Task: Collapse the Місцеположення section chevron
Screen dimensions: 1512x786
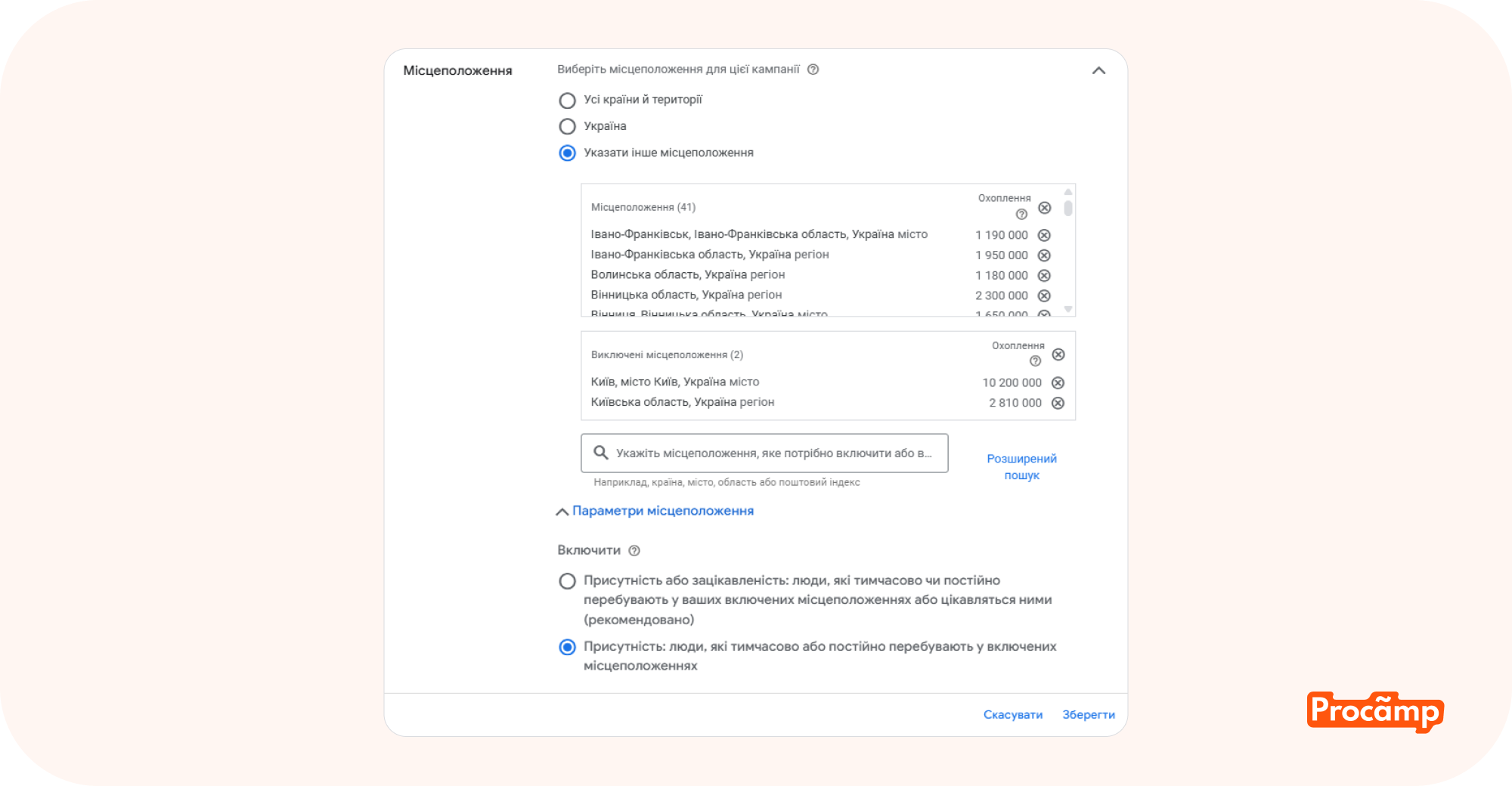Action: 1098,70
